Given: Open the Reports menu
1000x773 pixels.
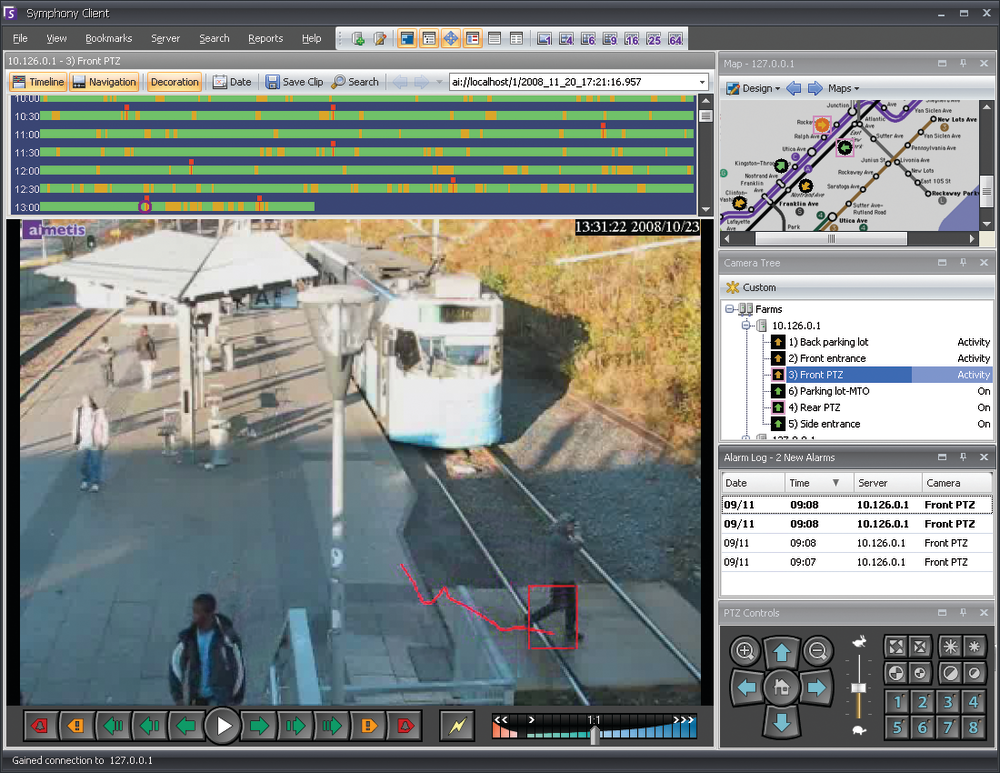Looking at the screenshot, I should (265, 38).
